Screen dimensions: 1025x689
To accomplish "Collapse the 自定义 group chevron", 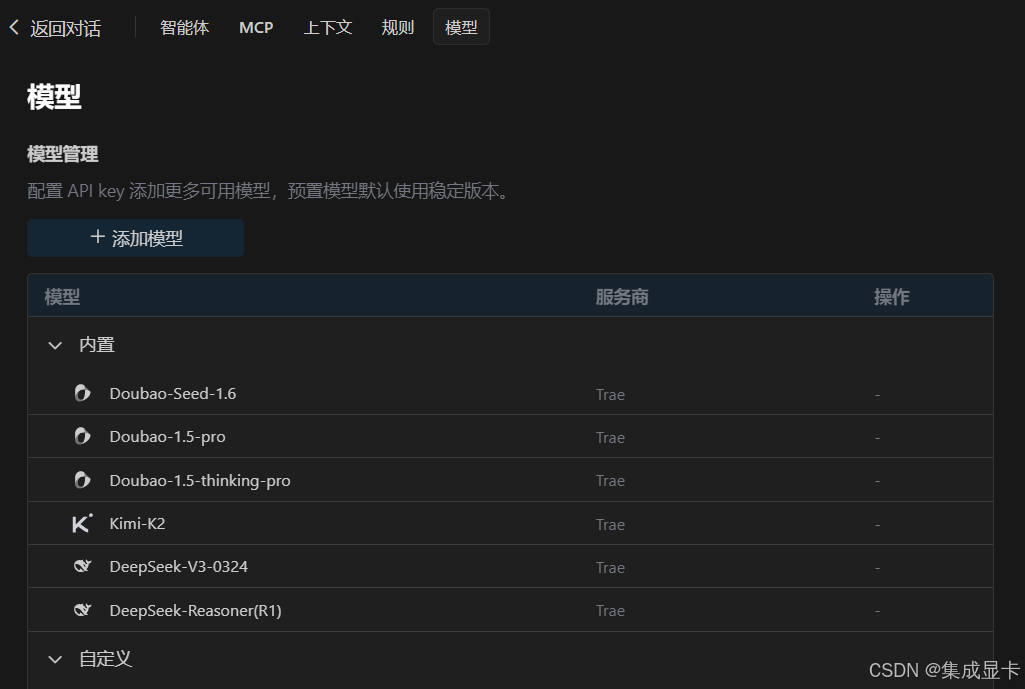I will [x=55, y=660].
